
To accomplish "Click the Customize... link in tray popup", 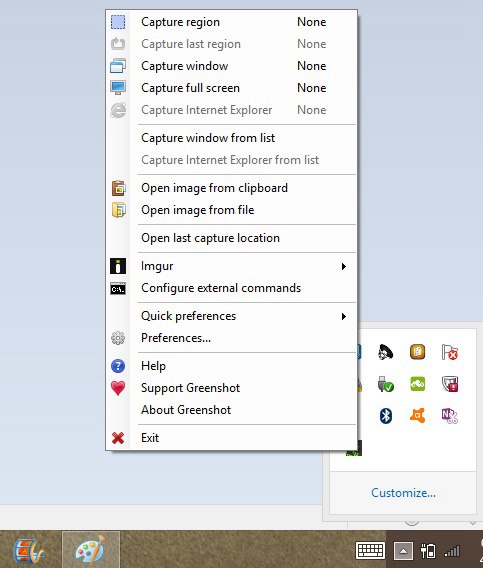I will point(403,493).
